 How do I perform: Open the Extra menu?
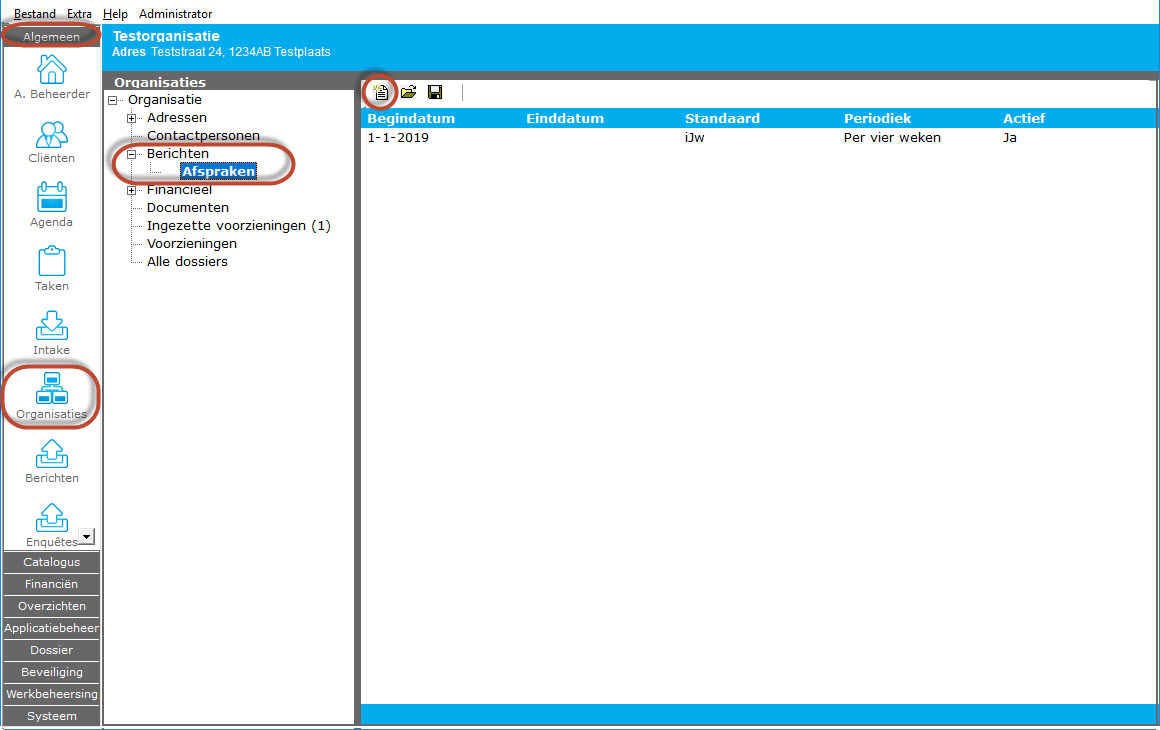[79, 14]
